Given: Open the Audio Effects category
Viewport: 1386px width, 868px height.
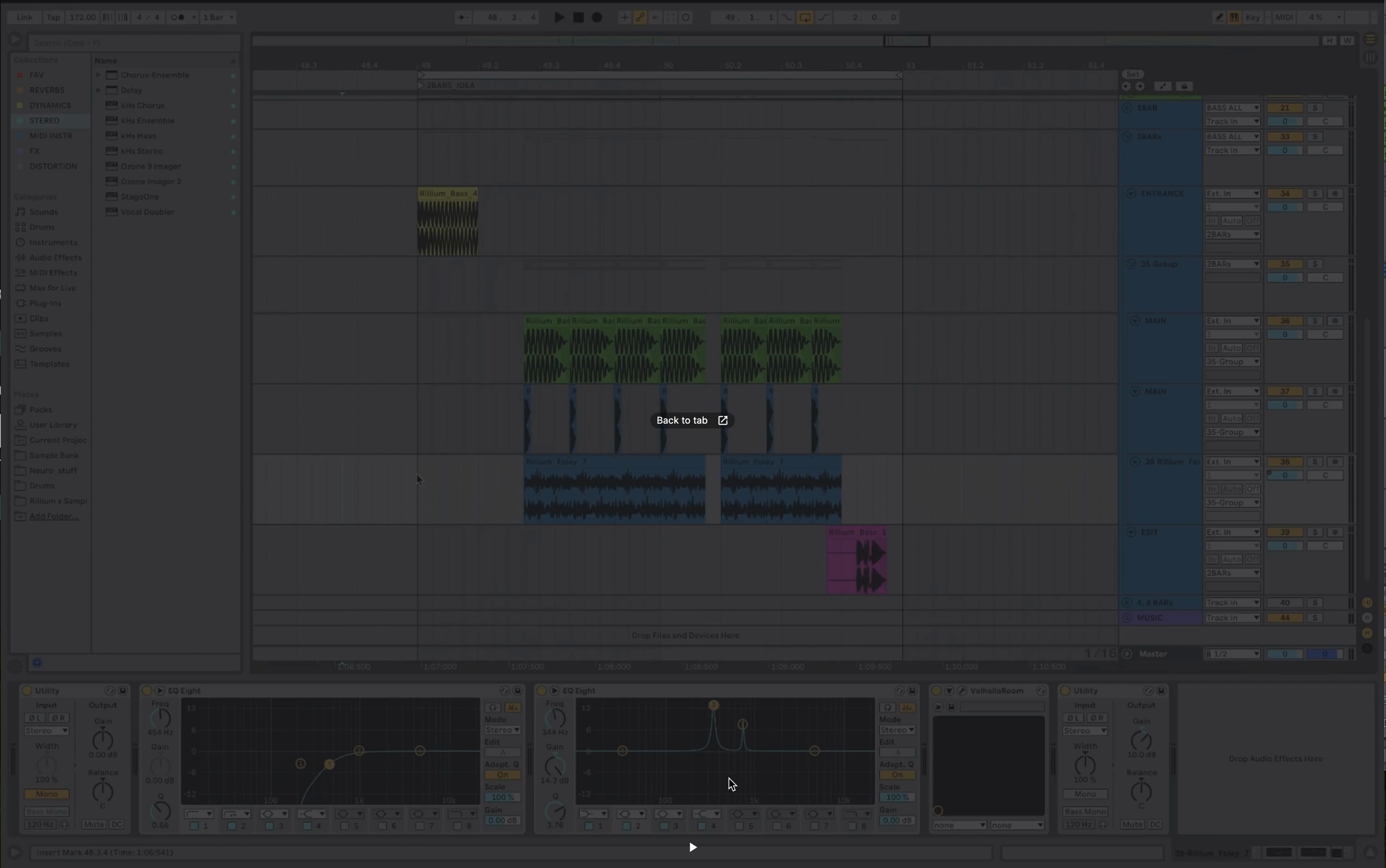Looking at the screenshot, I should pos(55,258).
